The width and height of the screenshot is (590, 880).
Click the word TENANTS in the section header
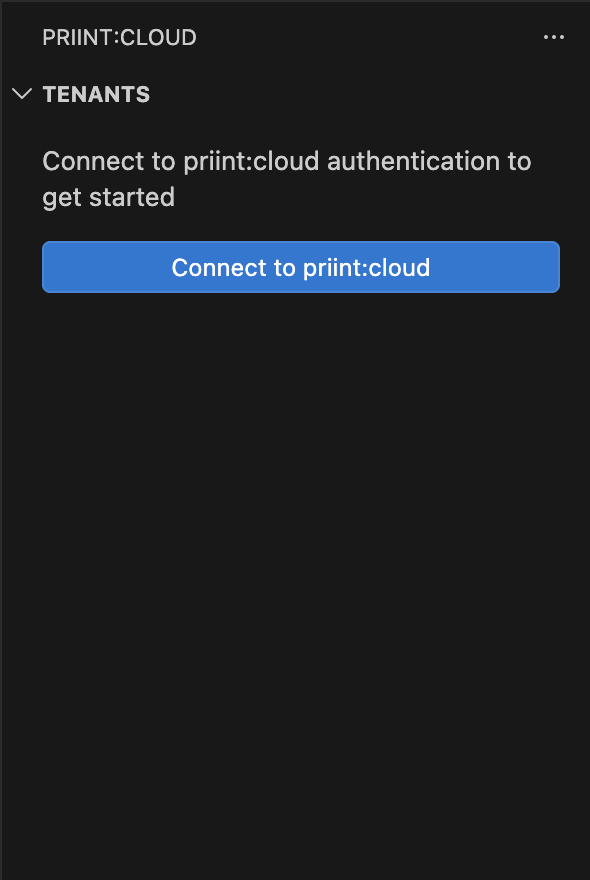tap(96, 94)
